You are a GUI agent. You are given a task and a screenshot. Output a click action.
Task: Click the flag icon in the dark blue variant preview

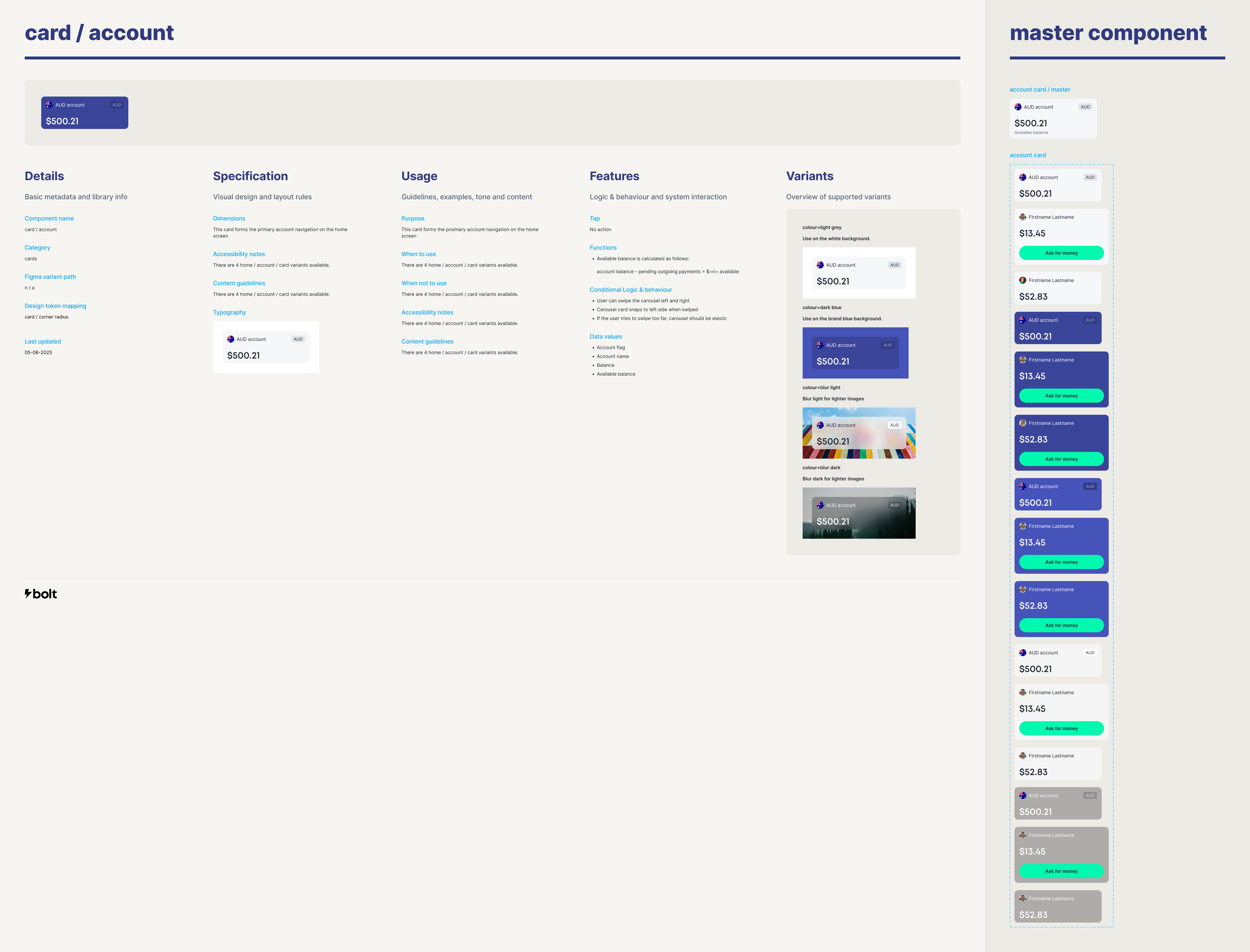coord(820,344)
